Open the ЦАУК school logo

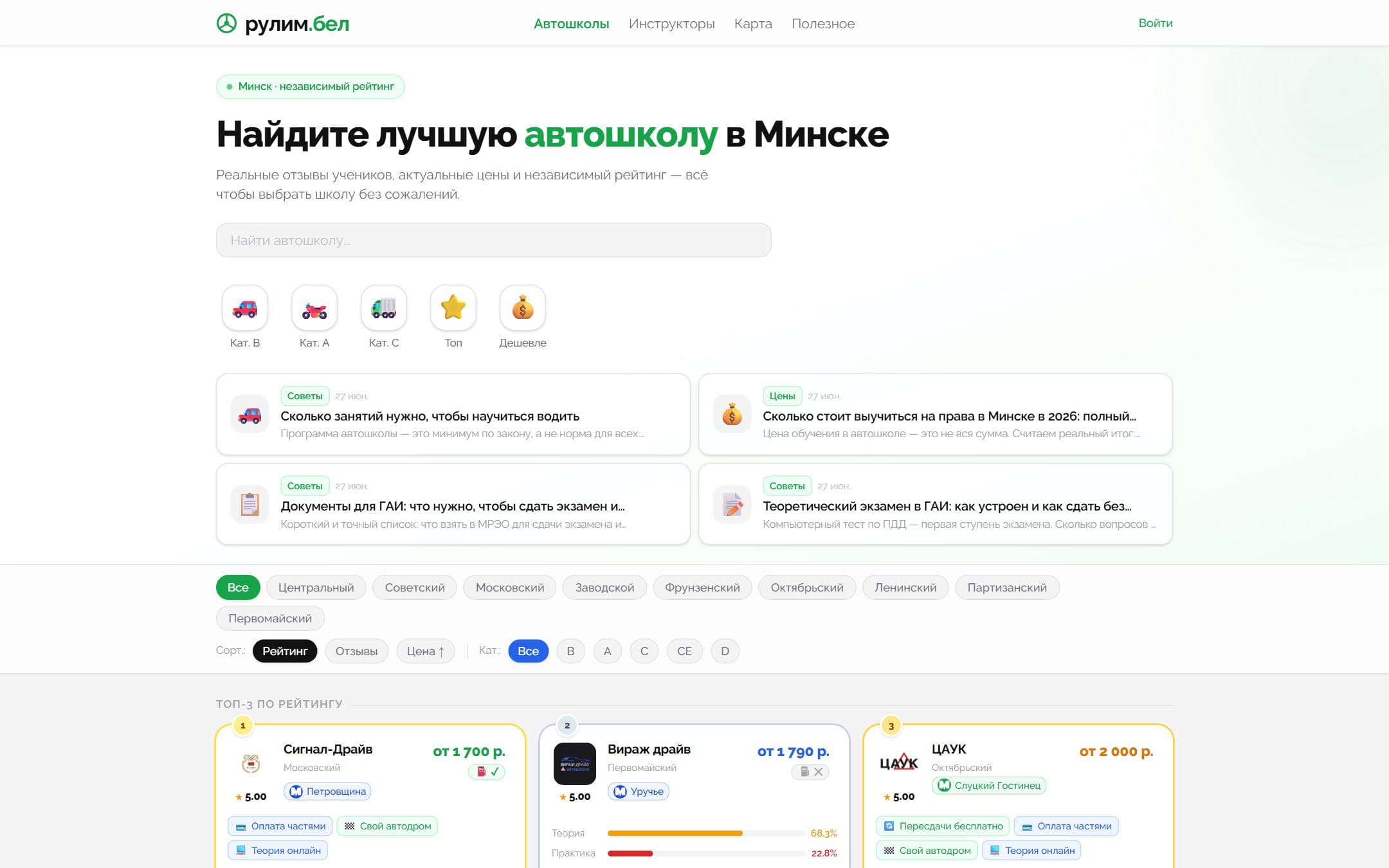pos(899,763)
